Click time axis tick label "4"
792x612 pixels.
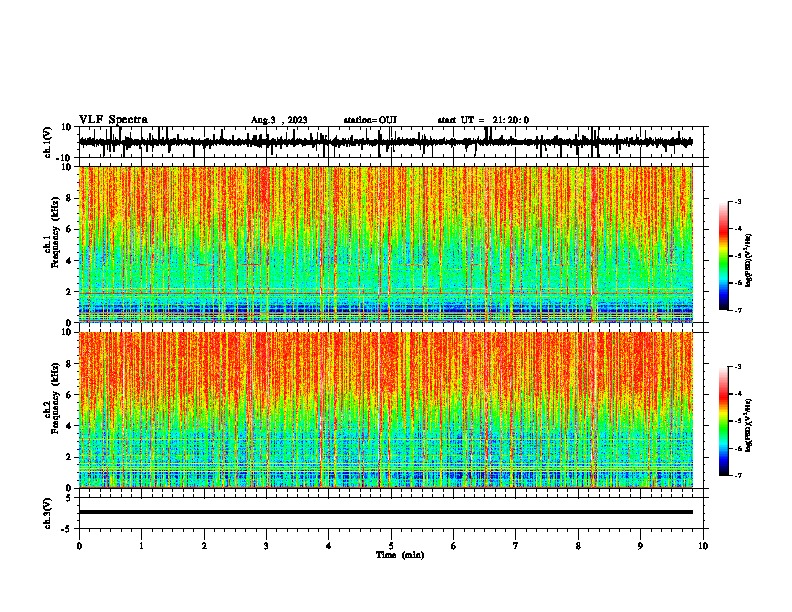coord(329,546)
